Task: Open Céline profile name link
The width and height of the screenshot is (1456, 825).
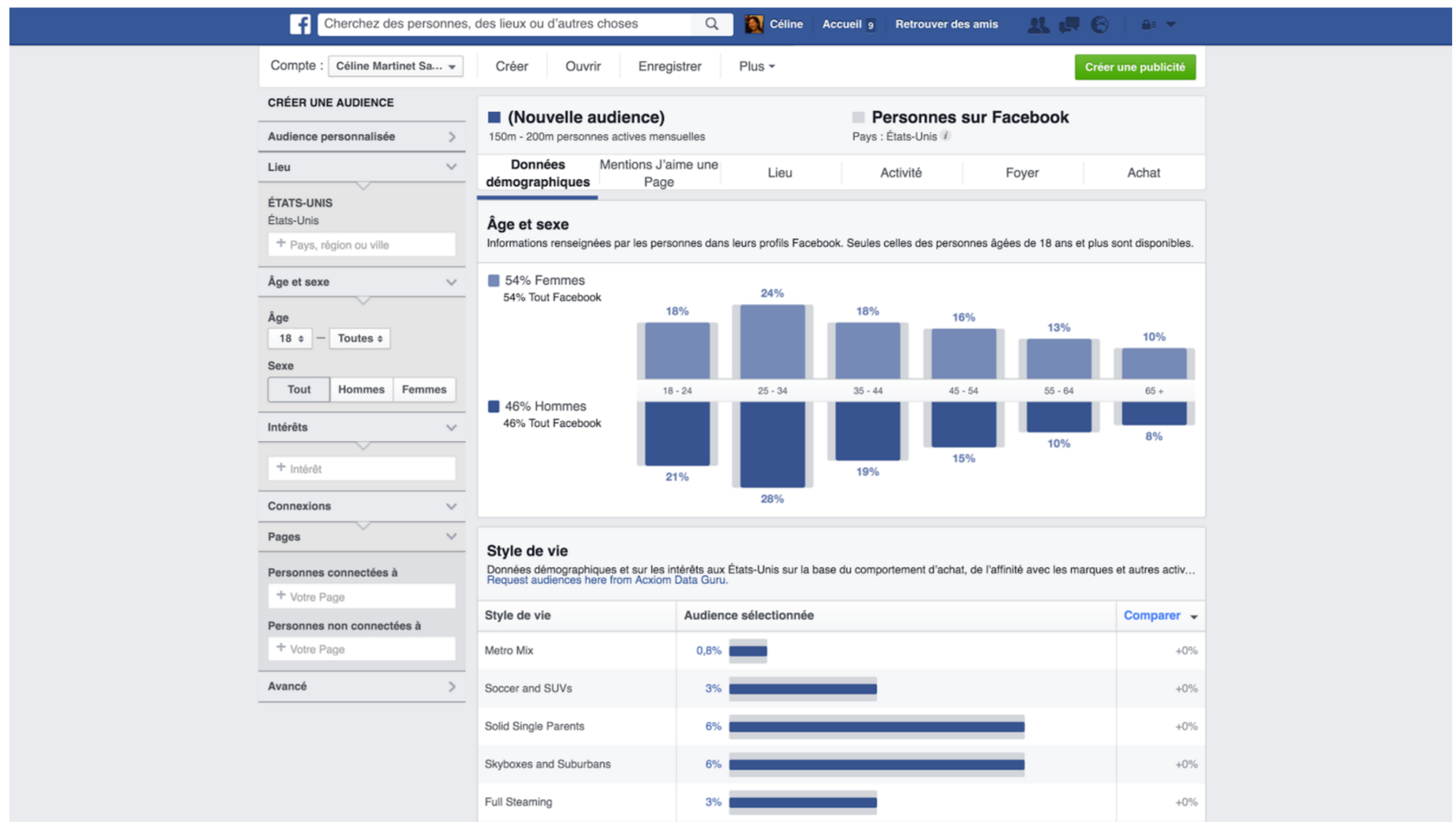Action: pos(786,25)
